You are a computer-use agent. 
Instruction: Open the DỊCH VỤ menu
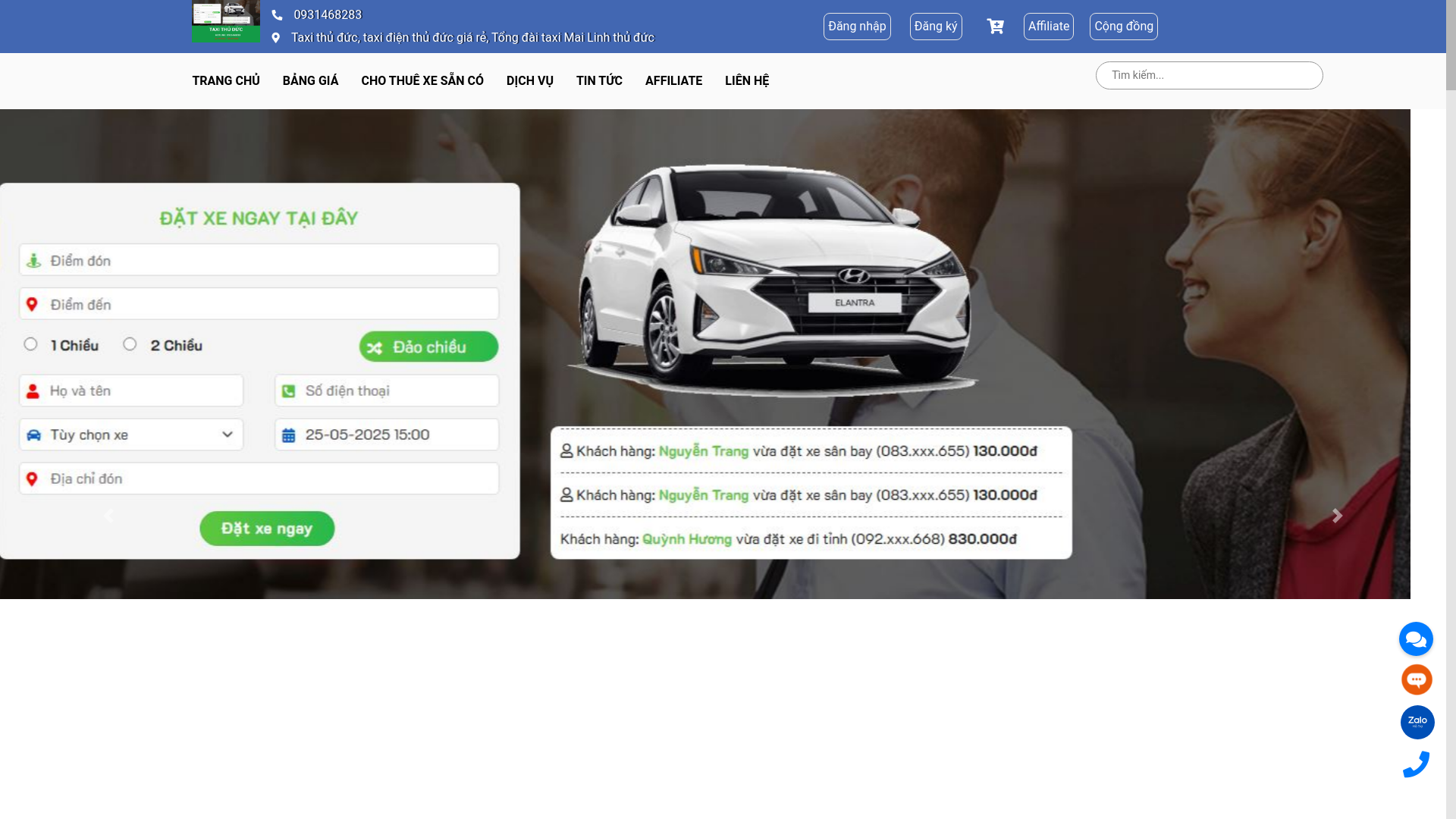(530, 81)
